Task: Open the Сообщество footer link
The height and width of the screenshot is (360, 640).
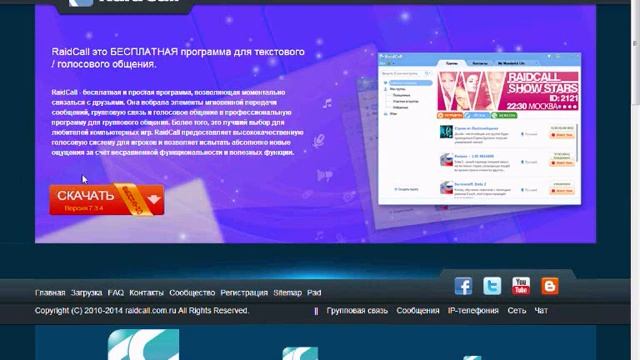Action: [x=192, y=293]
